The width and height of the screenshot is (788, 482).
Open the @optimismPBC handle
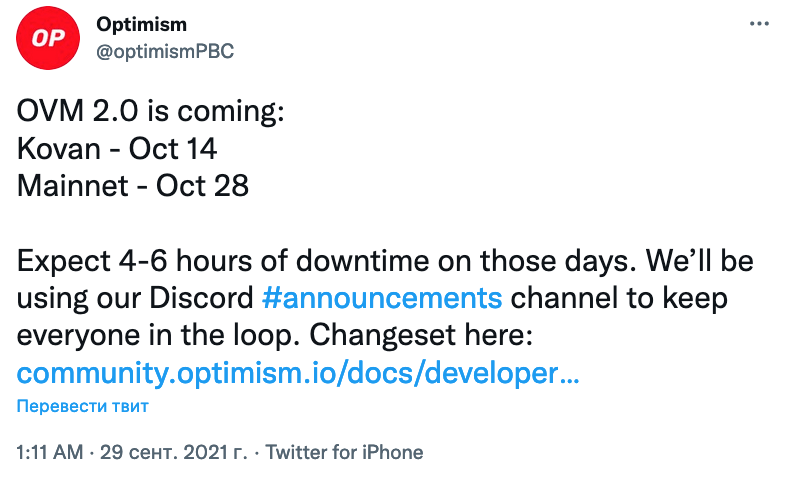pyautogui.click(x=165, y=51)
